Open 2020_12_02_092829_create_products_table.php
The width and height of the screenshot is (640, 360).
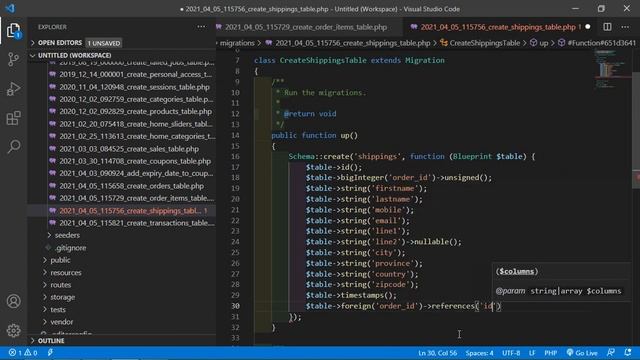136,111
